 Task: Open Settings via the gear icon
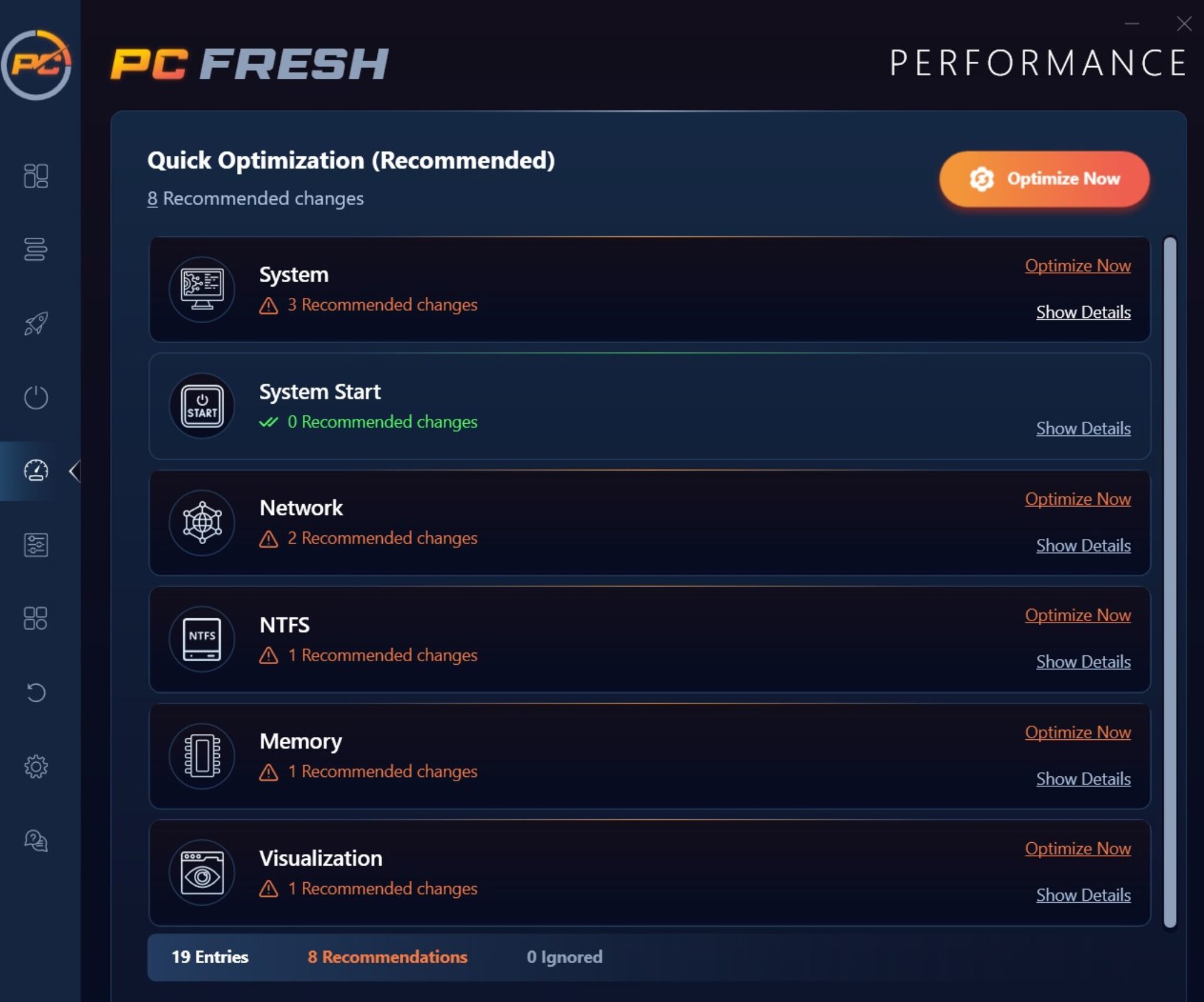[36, 767]
